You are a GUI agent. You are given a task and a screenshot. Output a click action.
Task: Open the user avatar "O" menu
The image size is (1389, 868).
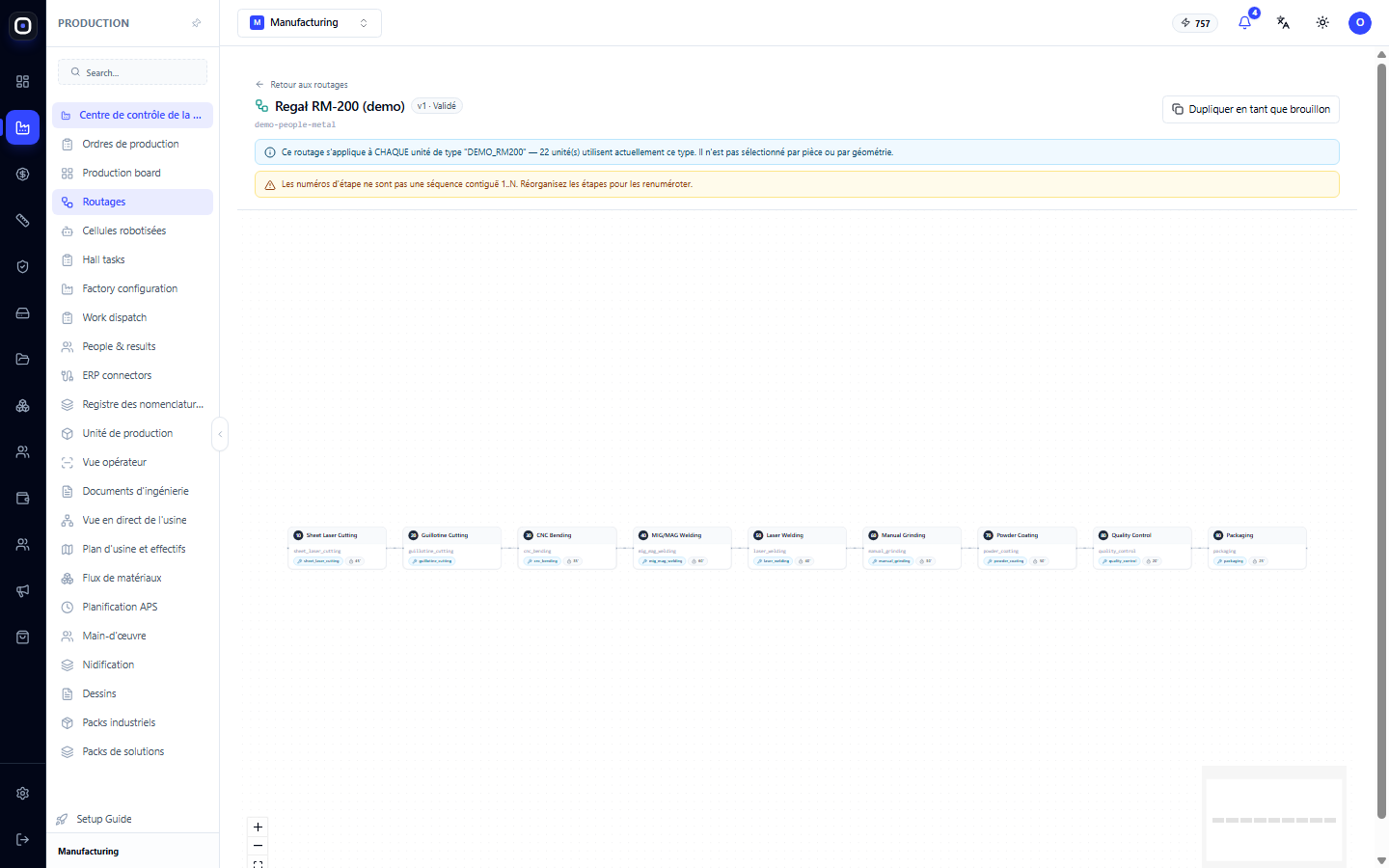click(x=1360, y=23)
